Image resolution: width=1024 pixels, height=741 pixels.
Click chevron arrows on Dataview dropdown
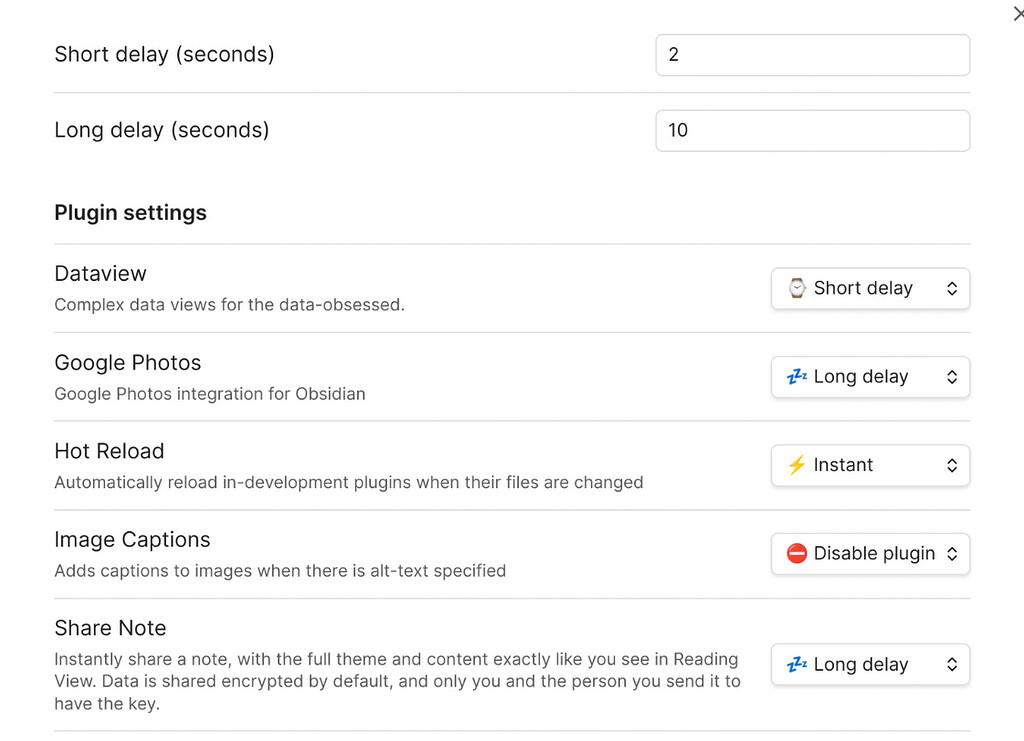(x=952, y=288)
